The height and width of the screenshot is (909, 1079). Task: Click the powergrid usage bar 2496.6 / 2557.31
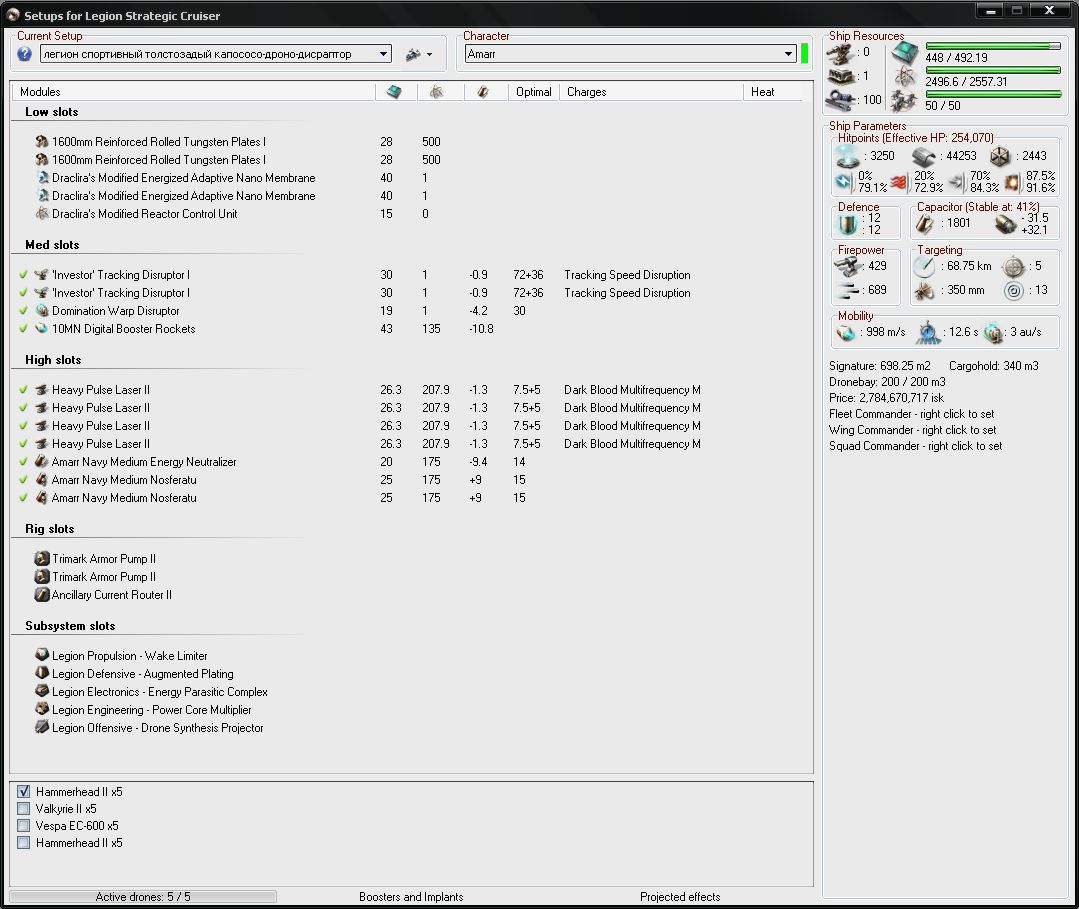tap(993, 70)
